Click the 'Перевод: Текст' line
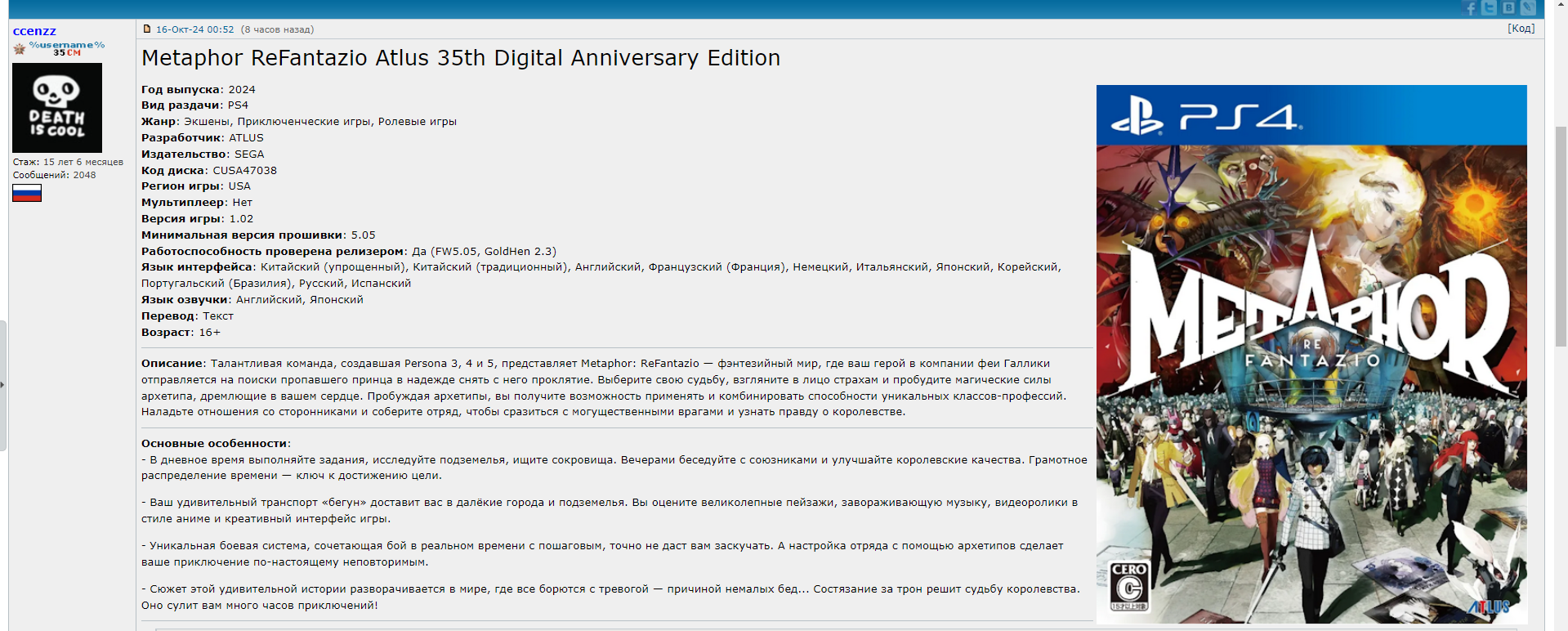The image size is (1568, 631). 187,316
